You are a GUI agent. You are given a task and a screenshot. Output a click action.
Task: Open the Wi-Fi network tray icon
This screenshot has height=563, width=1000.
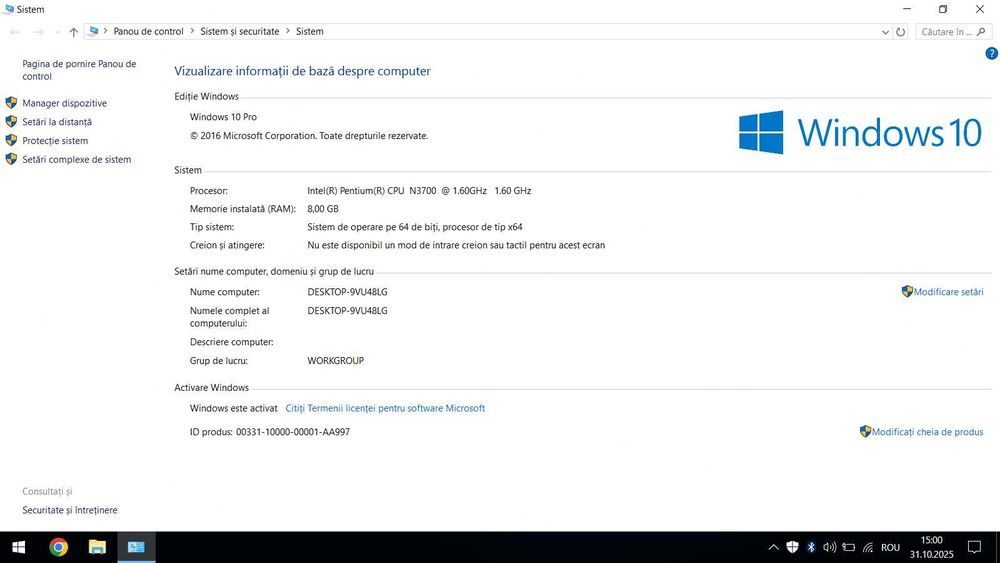coord(868,547)
